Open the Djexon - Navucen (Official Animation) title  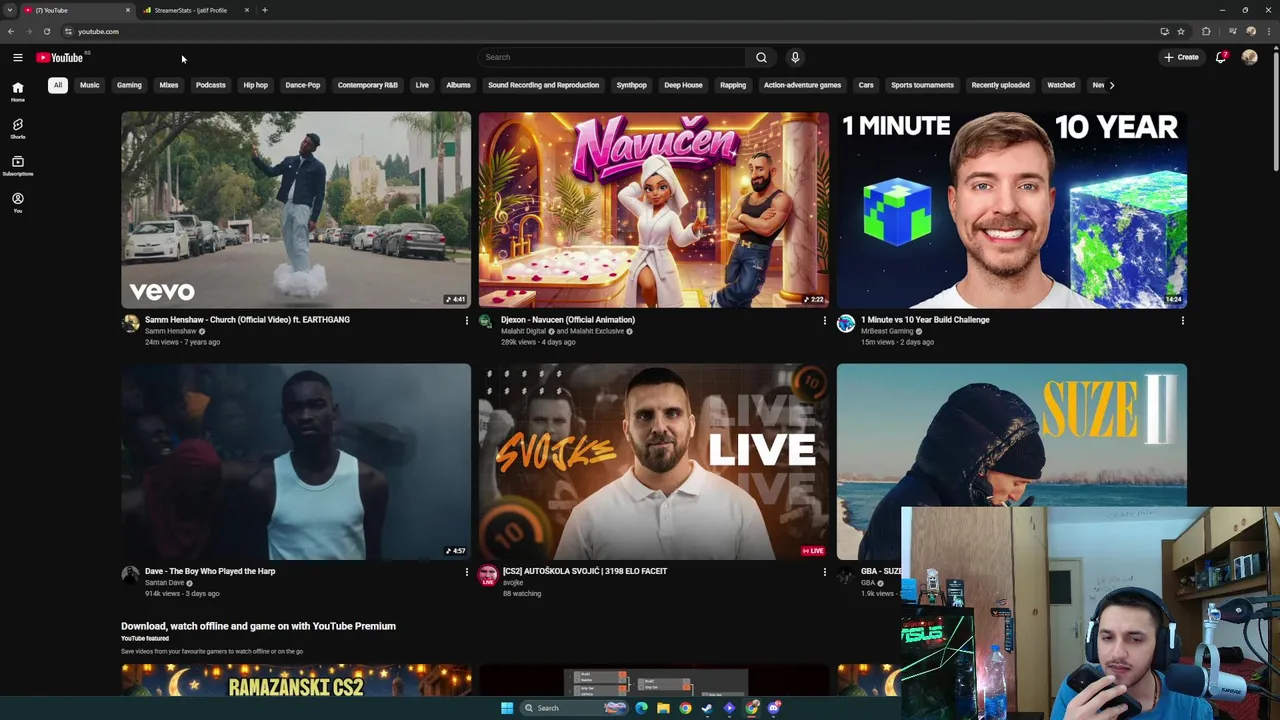point(568,320)
